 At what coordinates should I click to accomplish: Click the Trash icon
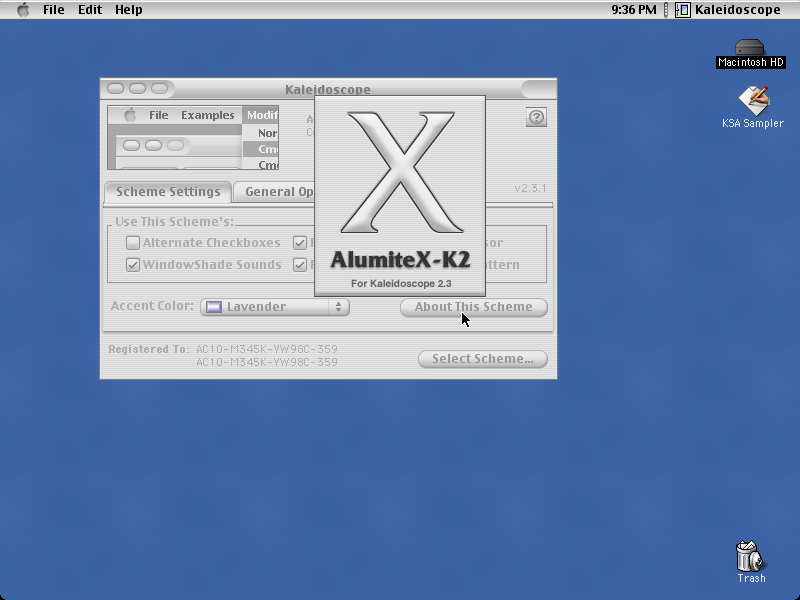click(x=749, y=557)
